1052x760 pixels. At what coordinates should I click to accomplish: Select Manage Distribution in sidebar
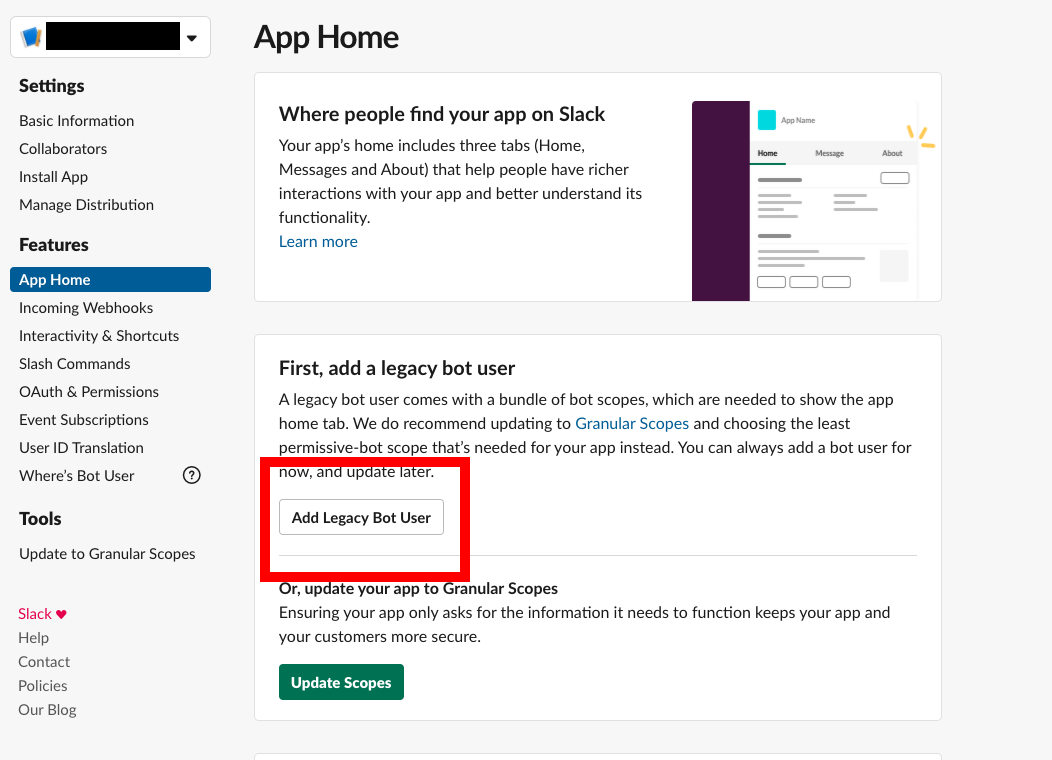87,205
